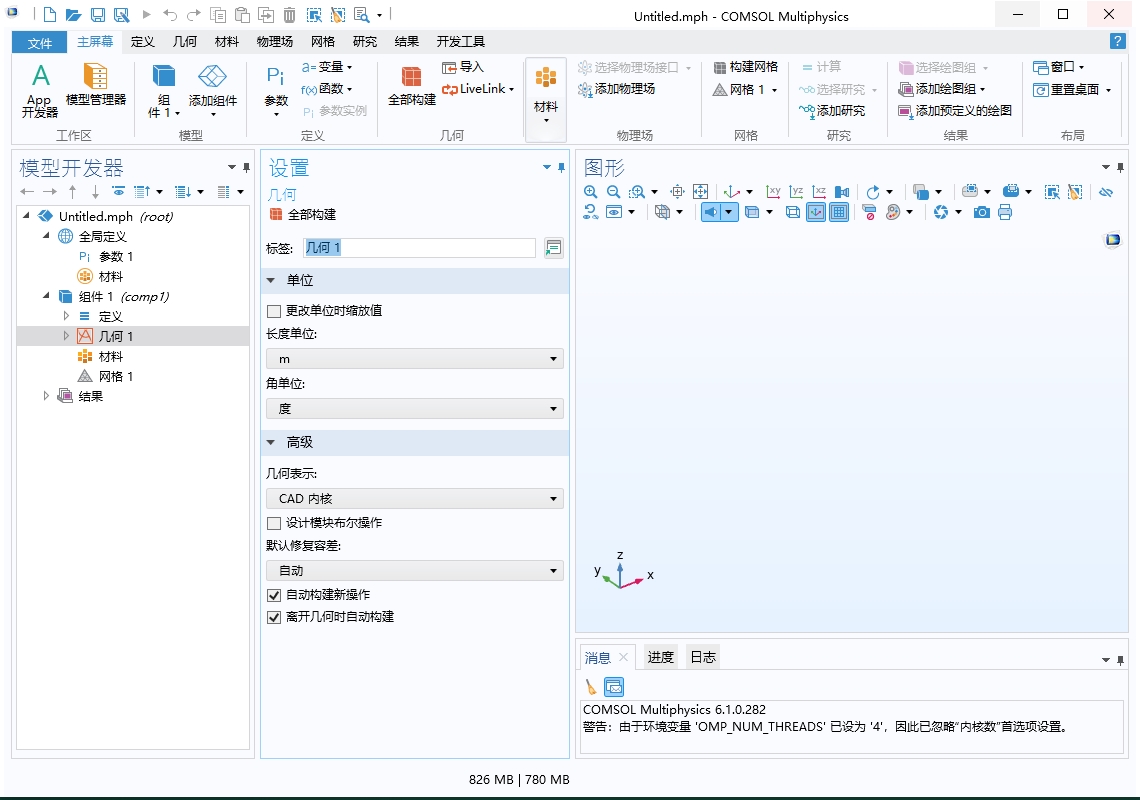Click the select box icon in Graphics toolbar
Screen dimensions: 1140x800
pos(1051,192)
